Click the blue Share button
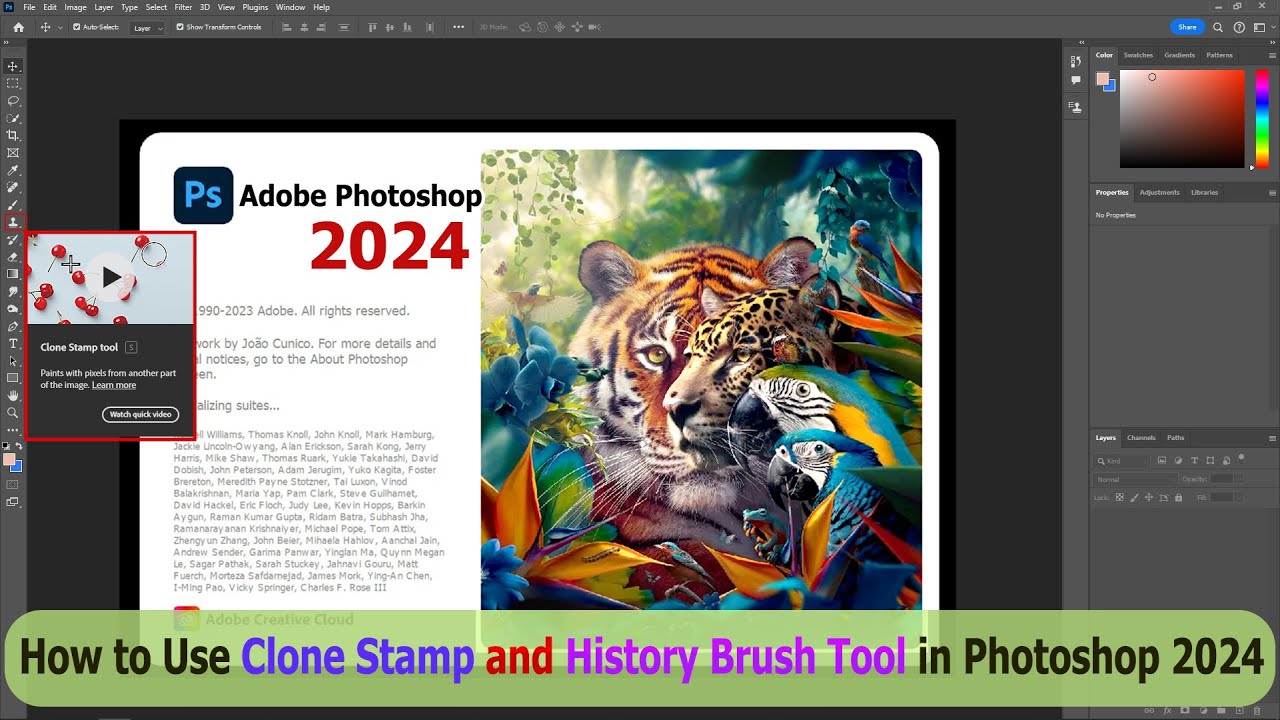The height and width of the screenshot is (720, 1280). [x=1187, y=27]
